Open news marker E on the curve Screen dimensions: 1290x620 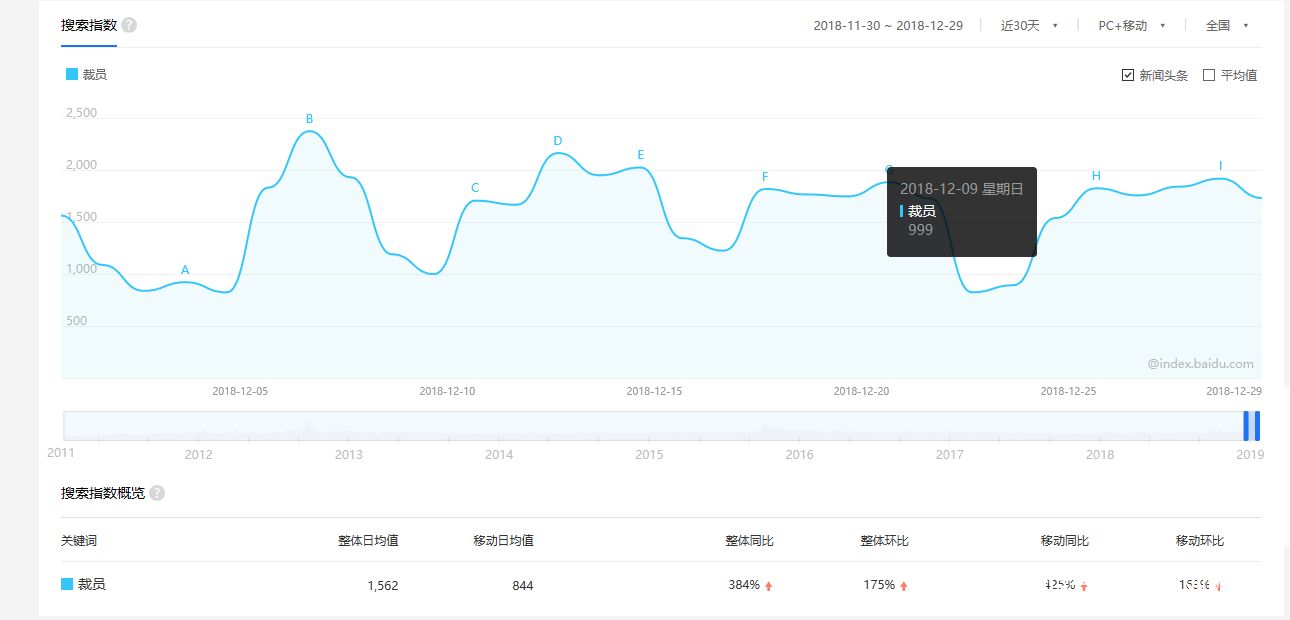click(x=641, y=155)
